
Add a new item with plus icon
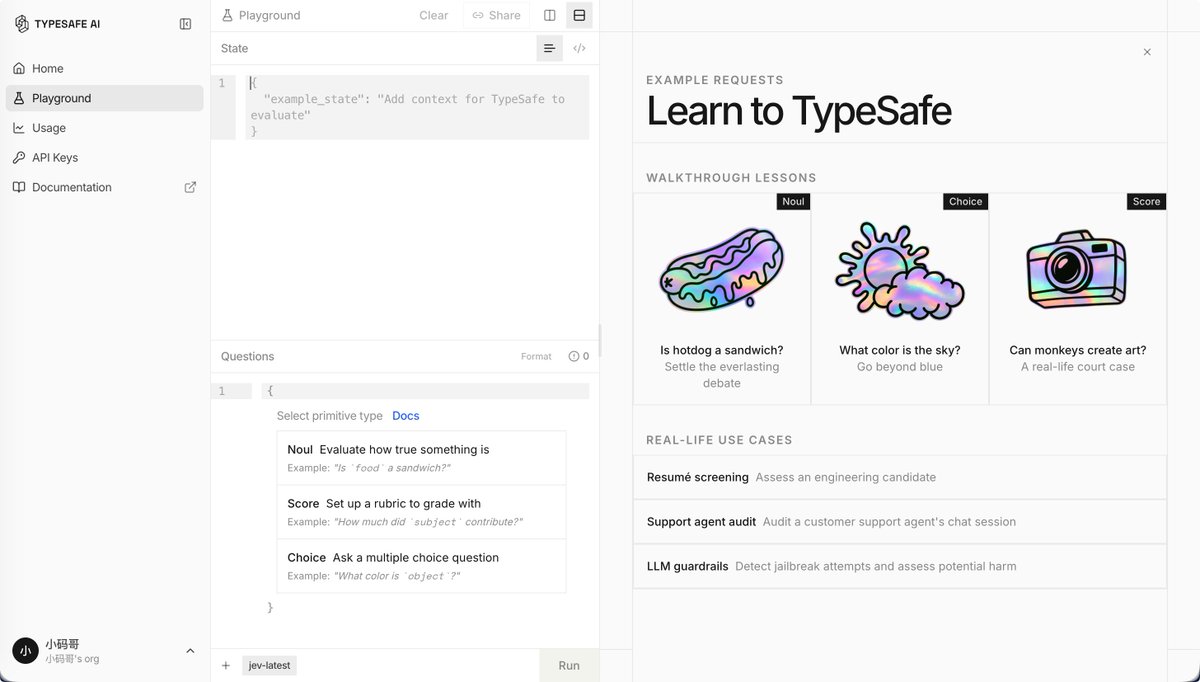pyautogui.click(x=226, y=665)
